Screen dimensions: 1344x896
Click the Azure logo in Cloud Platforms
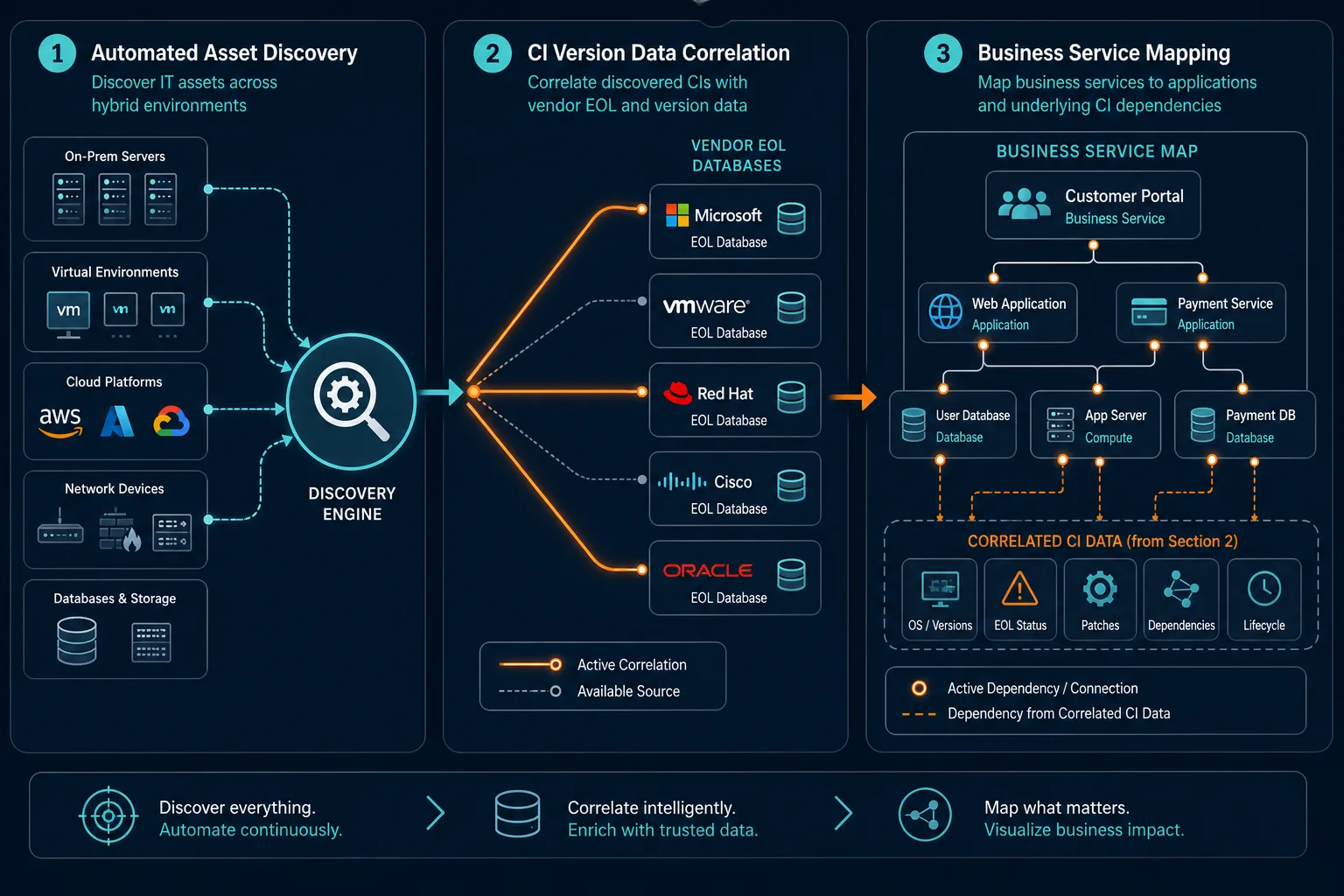pos(118,421)
